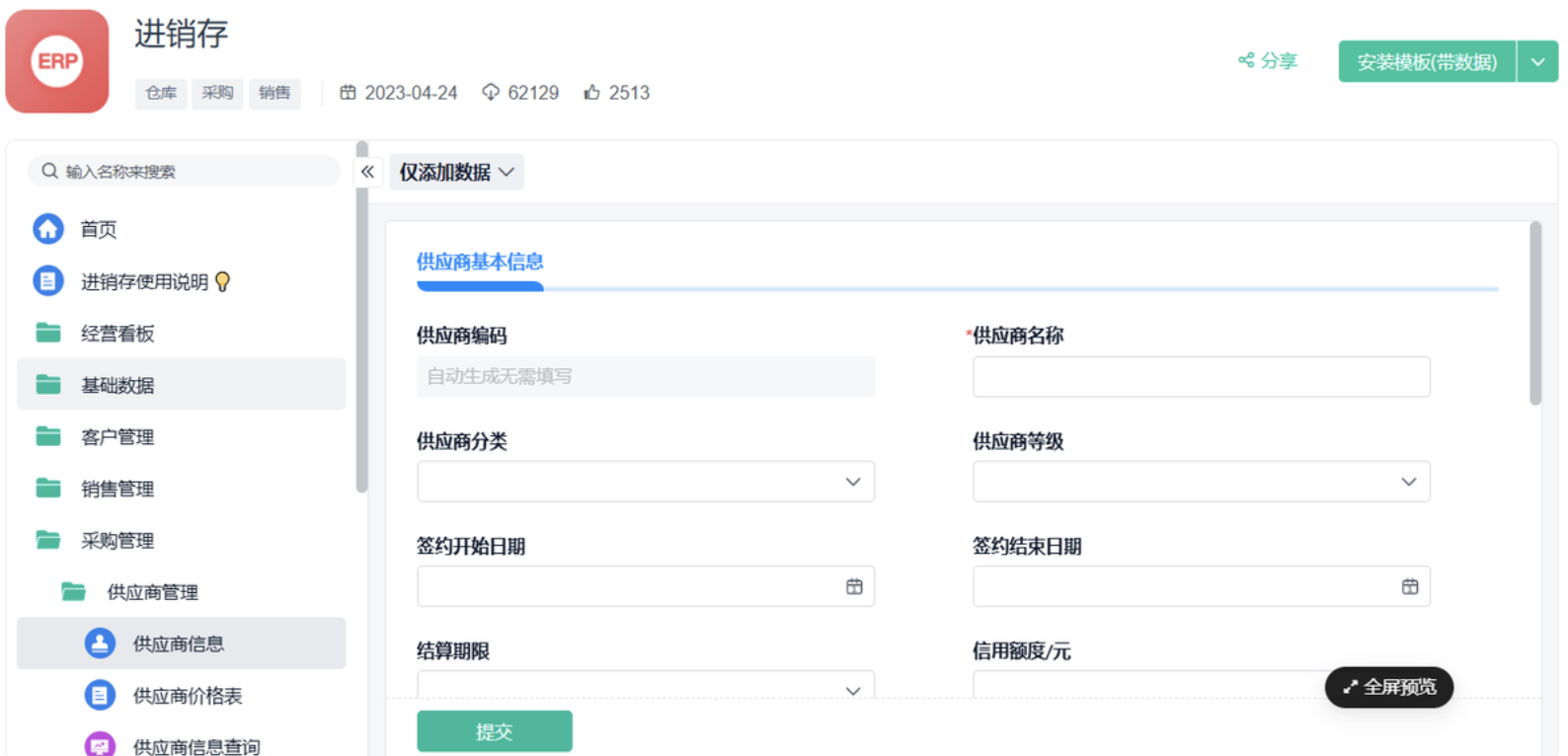This screenshot has height=756, width=1568.
Task: Select 供应商信息 in sidebar
Action: (x=182, y=643)
